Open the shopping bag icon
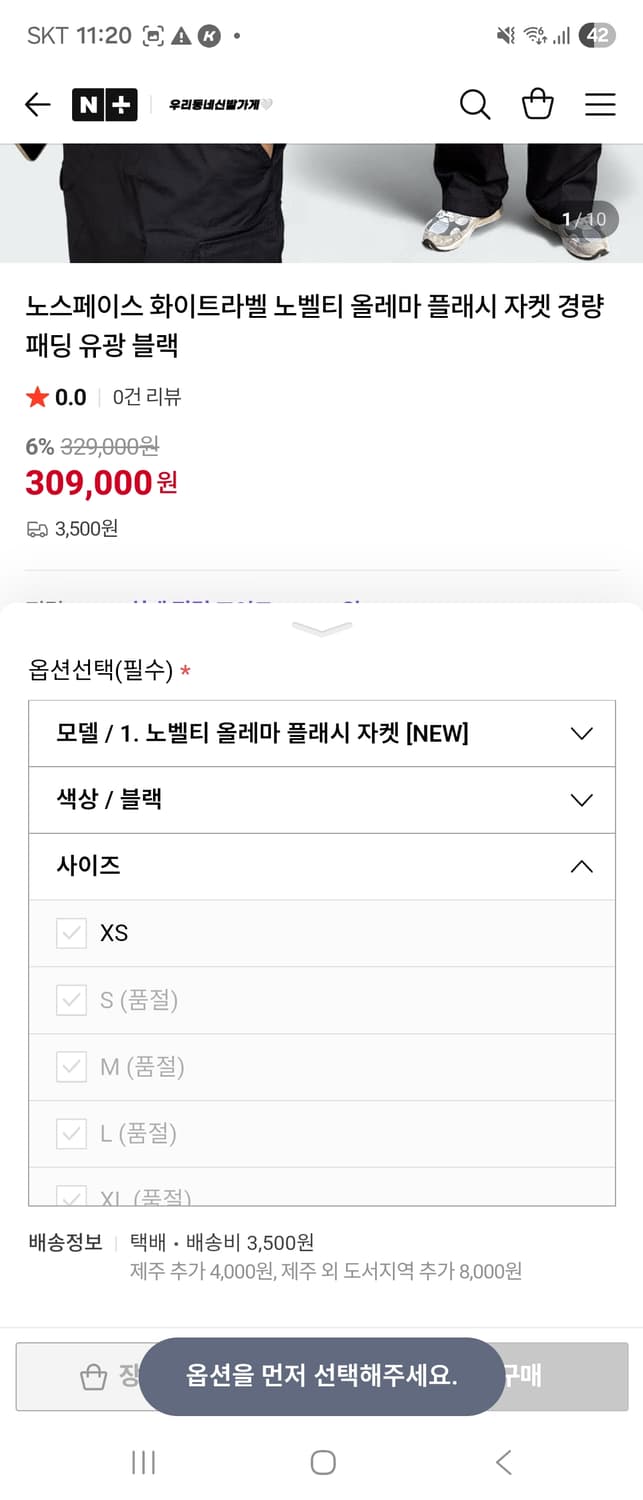Image resolution: width=643 pixels, height=1500 pixels. coord(537,104)
